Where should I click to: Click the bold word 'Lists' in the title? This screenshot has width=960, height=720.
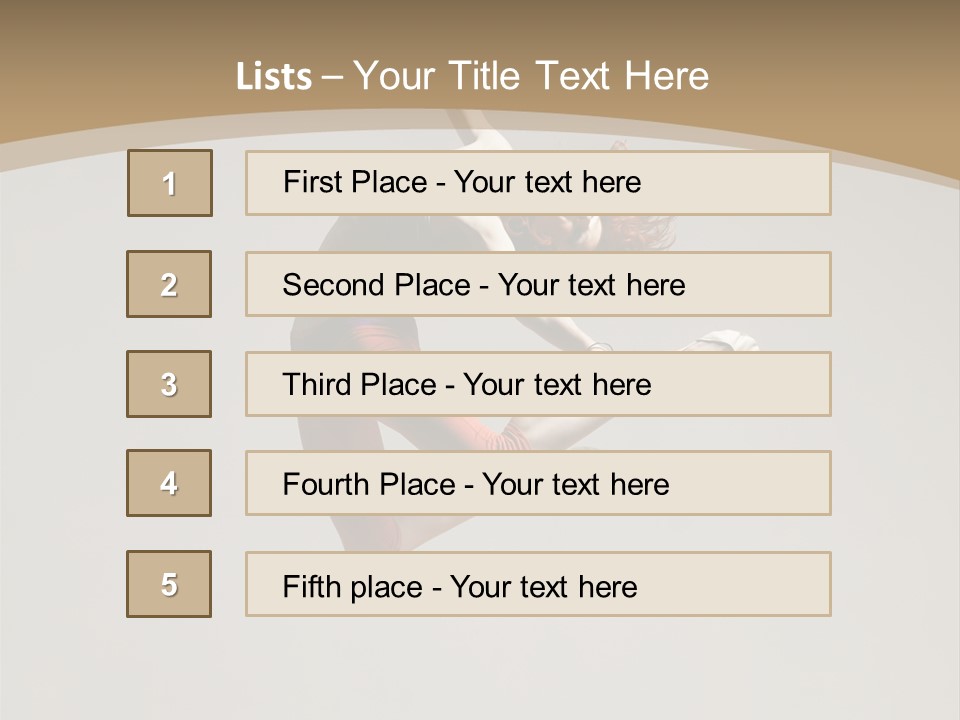(274, 77)
